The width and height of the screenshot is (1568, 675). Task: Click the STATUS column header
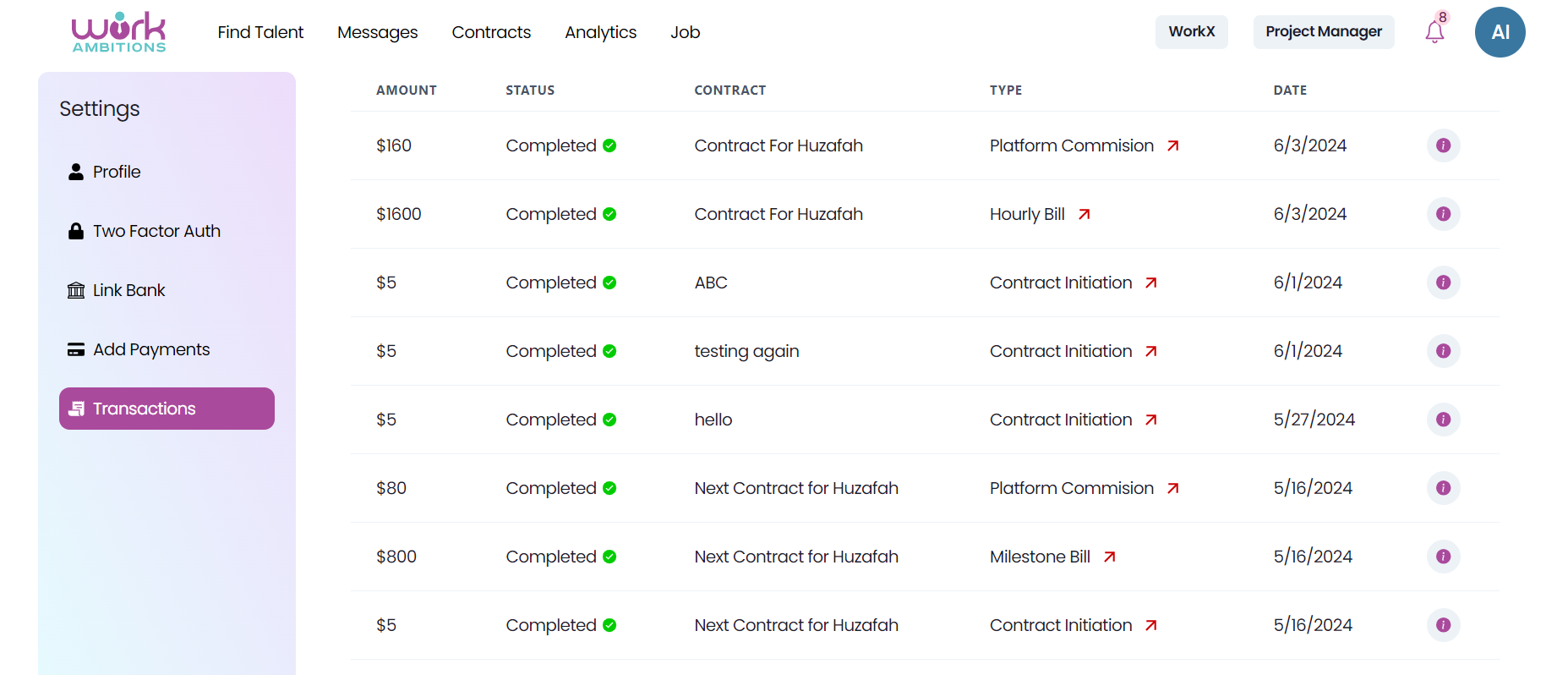pos(530,91)
